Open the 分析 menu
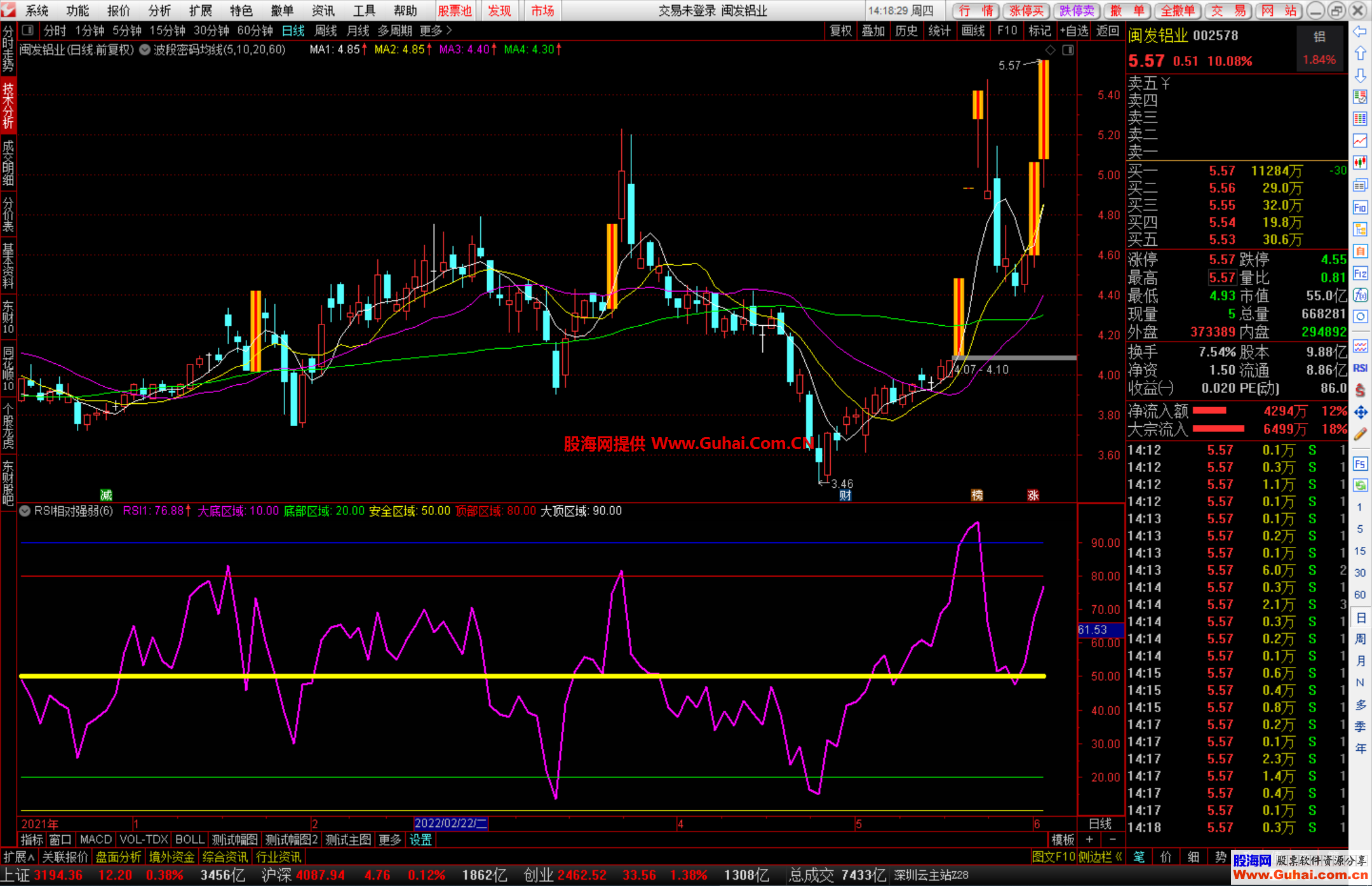 [159, 11]
